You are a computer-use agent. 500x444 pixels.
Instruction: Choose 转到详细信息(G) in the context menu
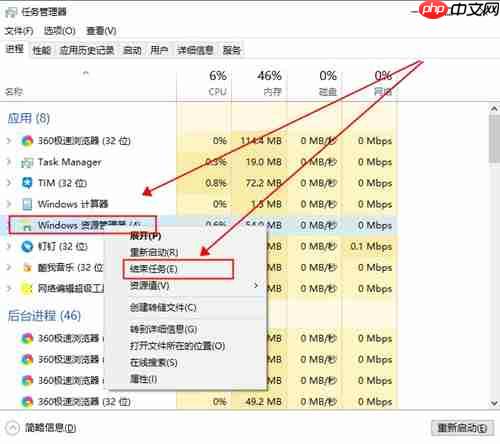click(x=163, y=329)
